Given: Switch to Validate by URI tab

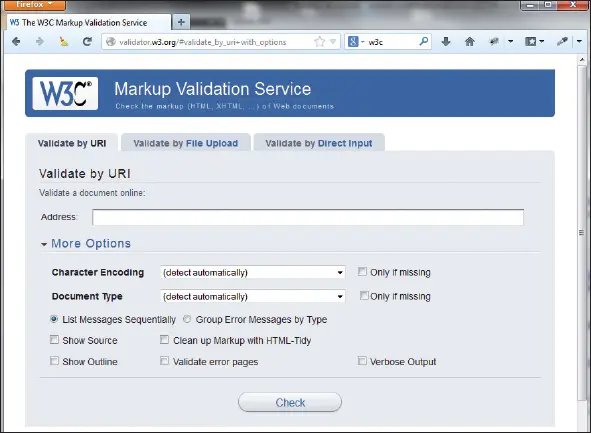Looking at the screenshot, I should point(72,143).
